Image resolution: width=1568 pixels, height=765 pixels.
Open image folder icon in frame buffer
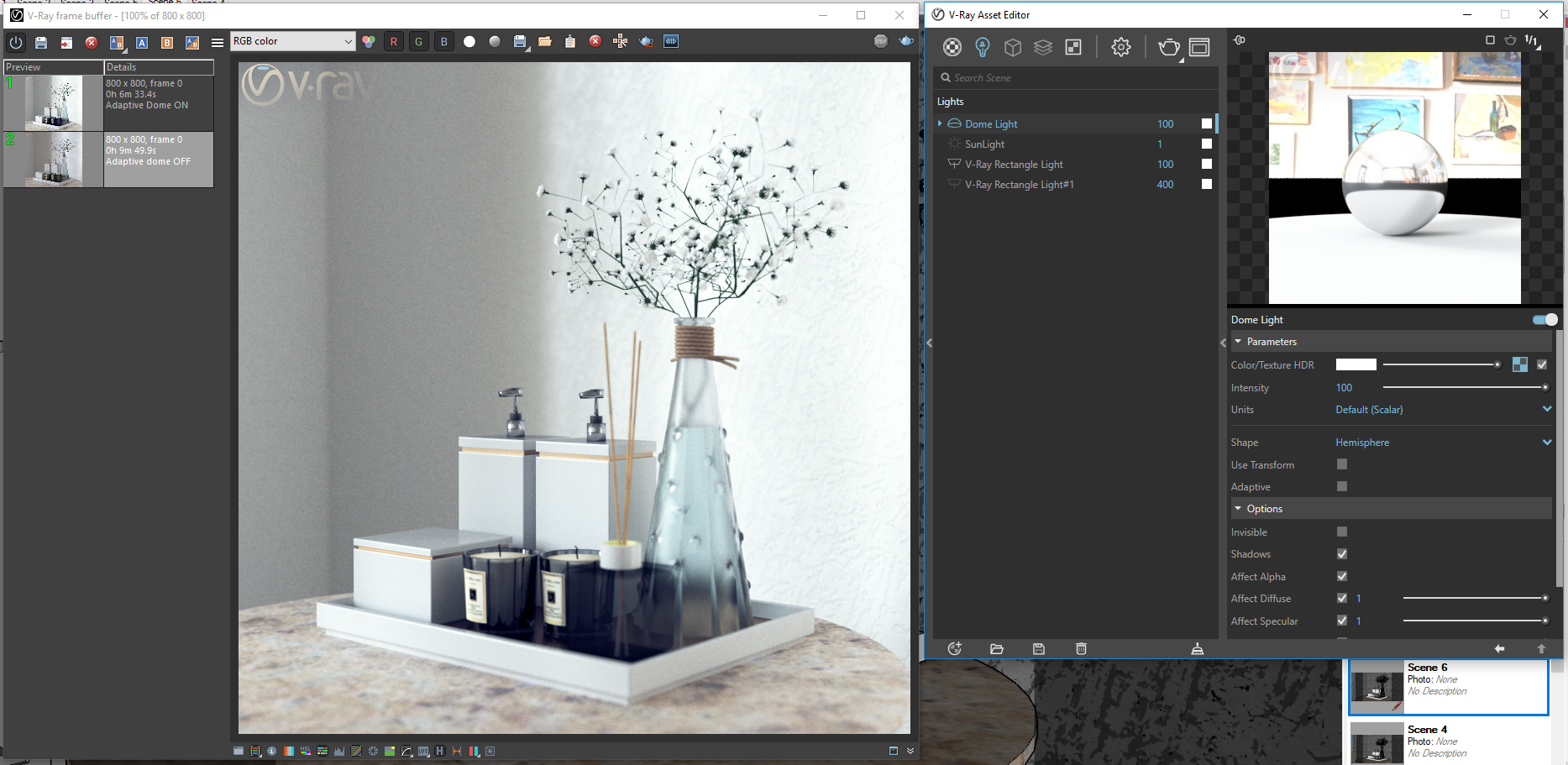click(545, 41)
